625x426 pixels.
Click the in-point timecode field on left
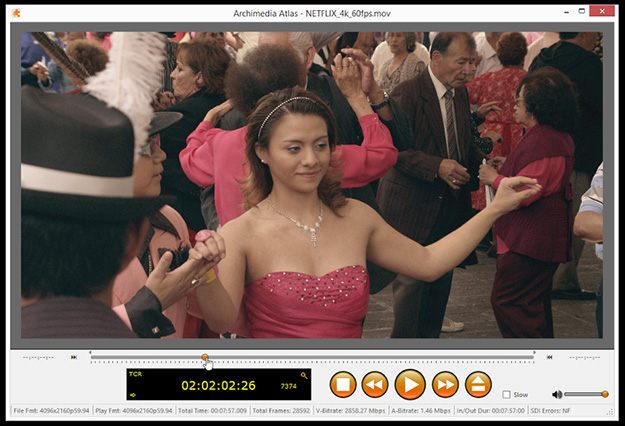pos(37,356)
